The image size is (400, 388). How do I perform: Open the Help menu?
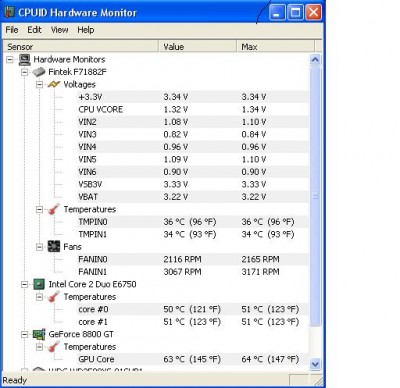pyautogui.click(x=86, y=30)
